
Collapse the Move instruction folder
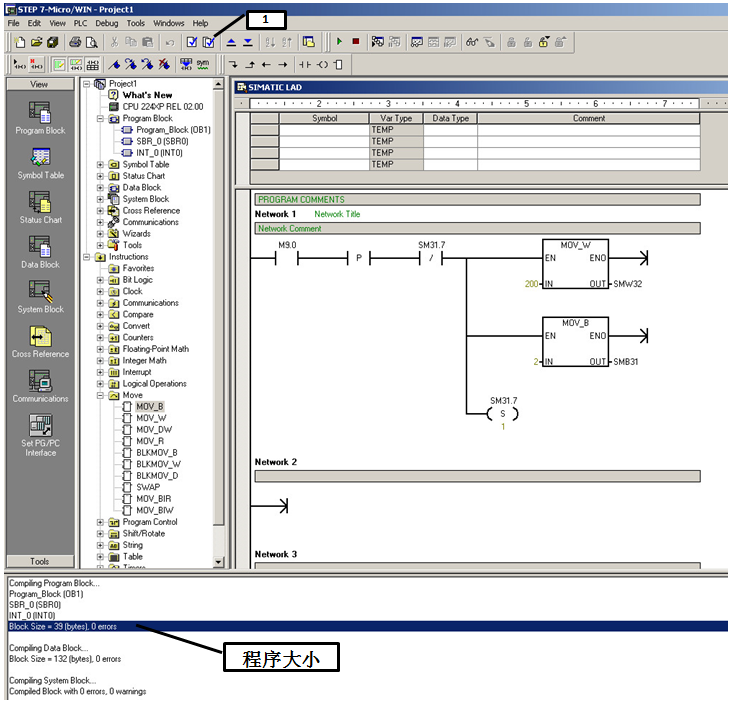click(x=101, y=395)
